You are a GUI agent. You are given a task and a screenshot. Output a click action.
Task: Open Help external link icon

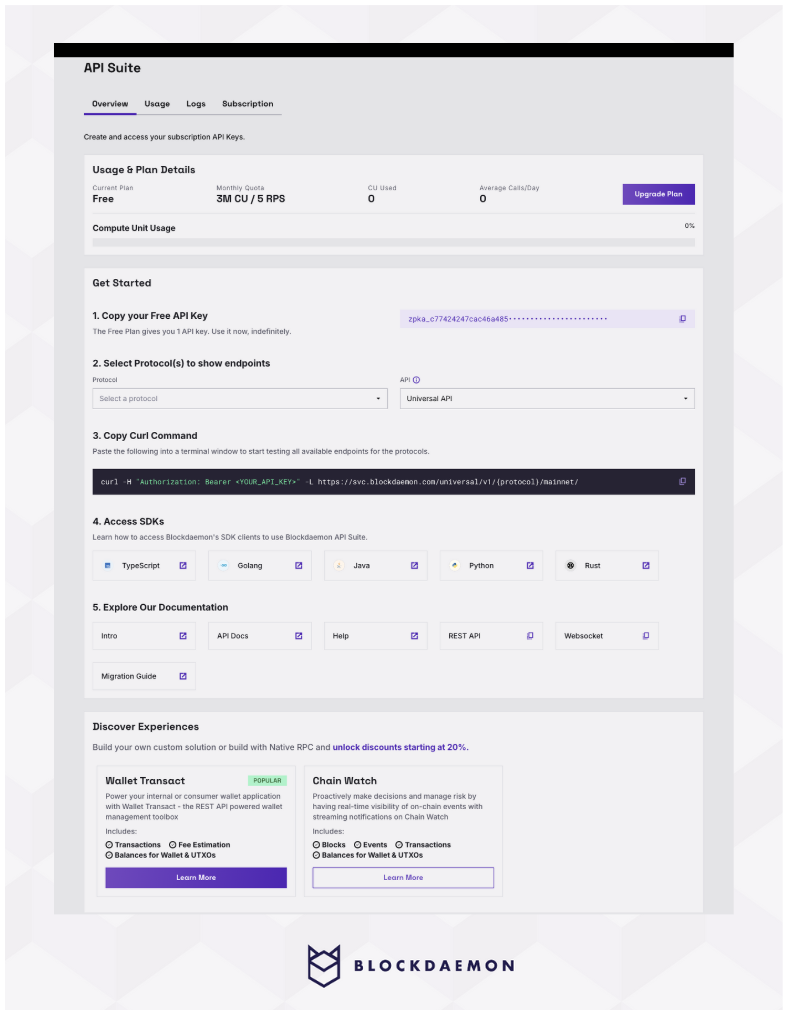(414, 636)
